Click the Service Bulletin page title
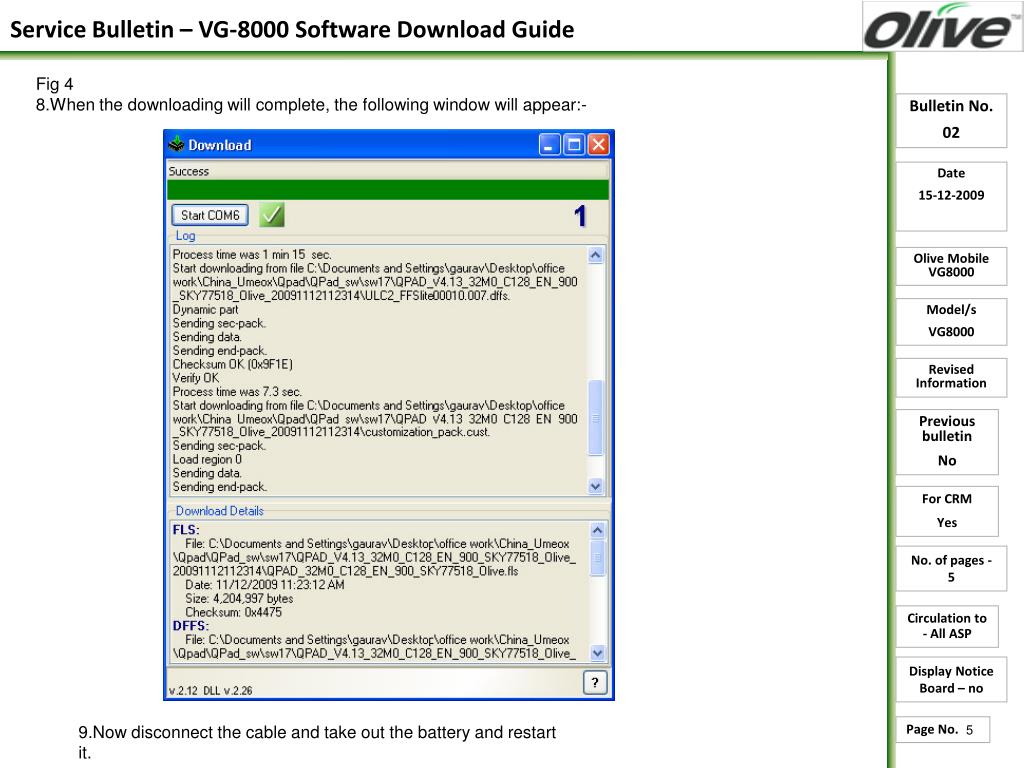This screenshot has height=768, width=1024. pos(292,29)
